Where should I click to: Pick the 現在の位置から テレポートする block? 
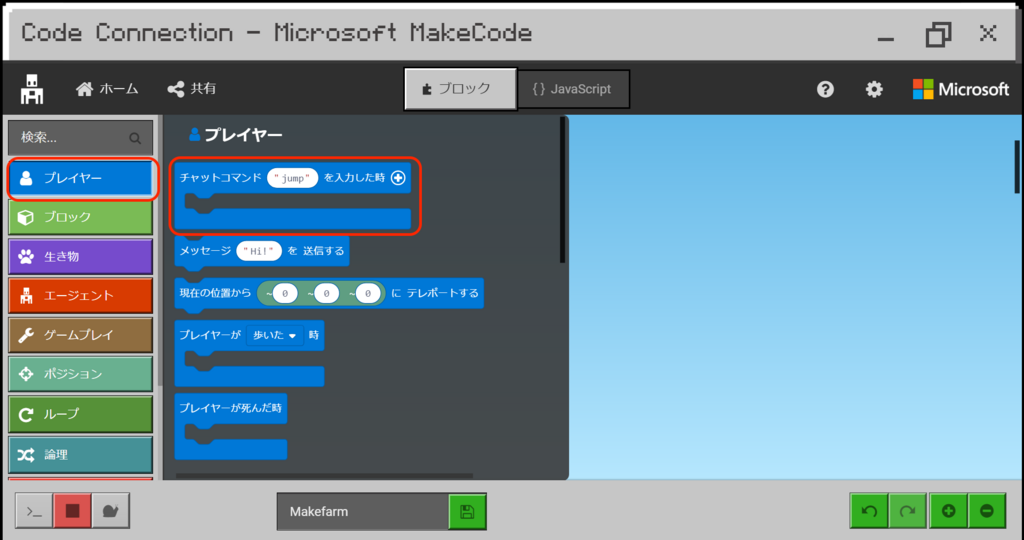coord(329,293)
